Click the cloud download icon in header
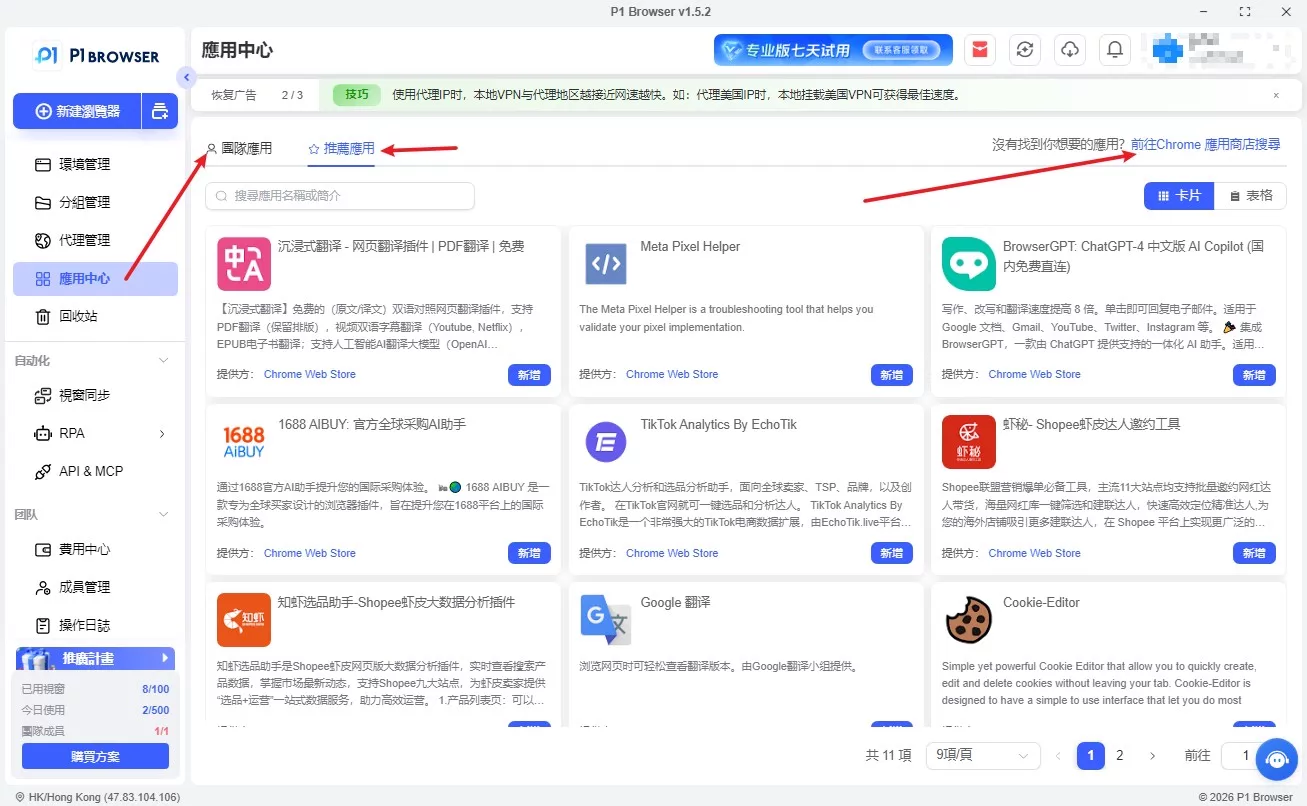The width and height of the screenshot is (1307, 806). (1070, 50)
